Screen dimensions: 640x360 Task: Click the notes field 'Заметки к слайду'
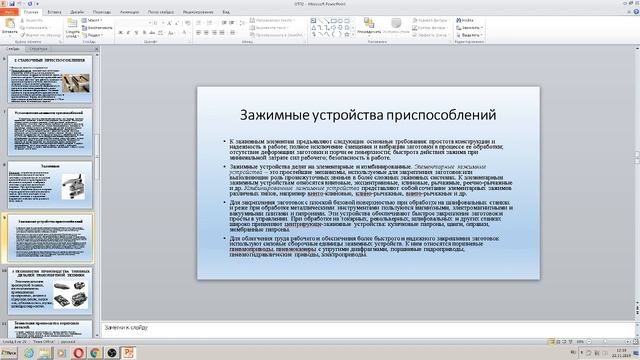(x=367, y=328)
